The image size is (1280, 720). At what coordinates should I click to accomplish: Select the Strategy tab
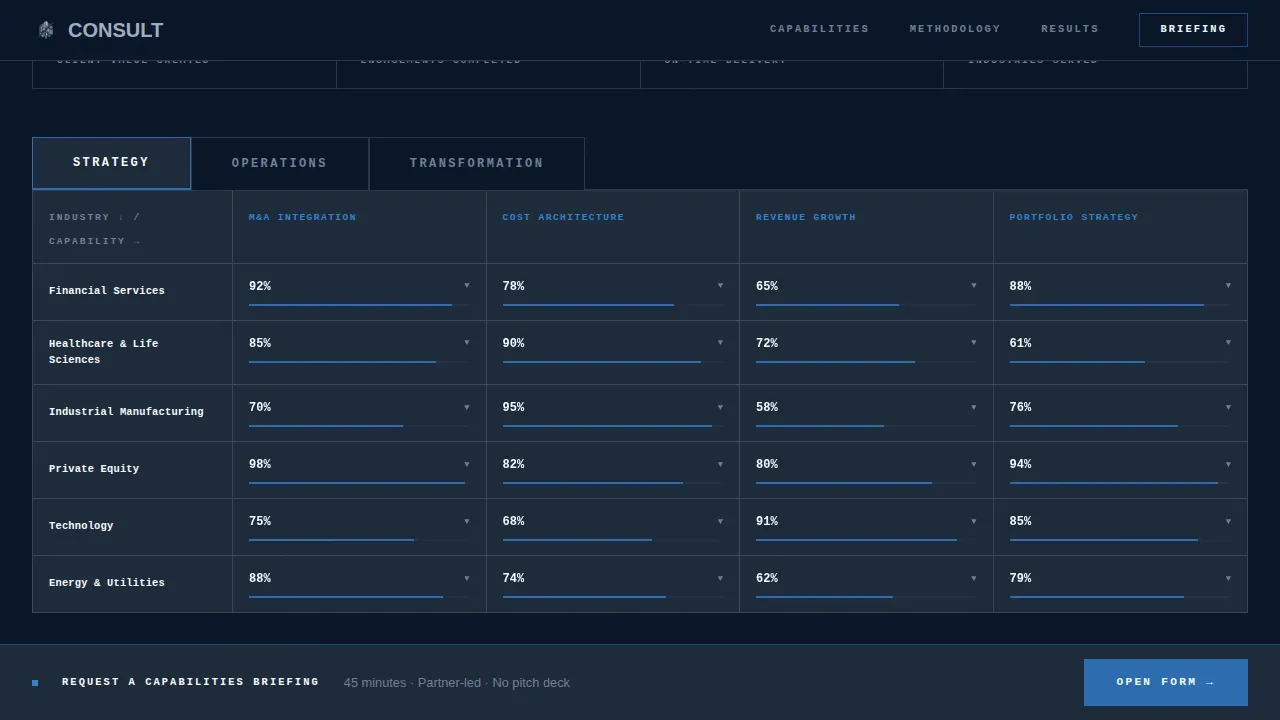[x=111, y=163]
